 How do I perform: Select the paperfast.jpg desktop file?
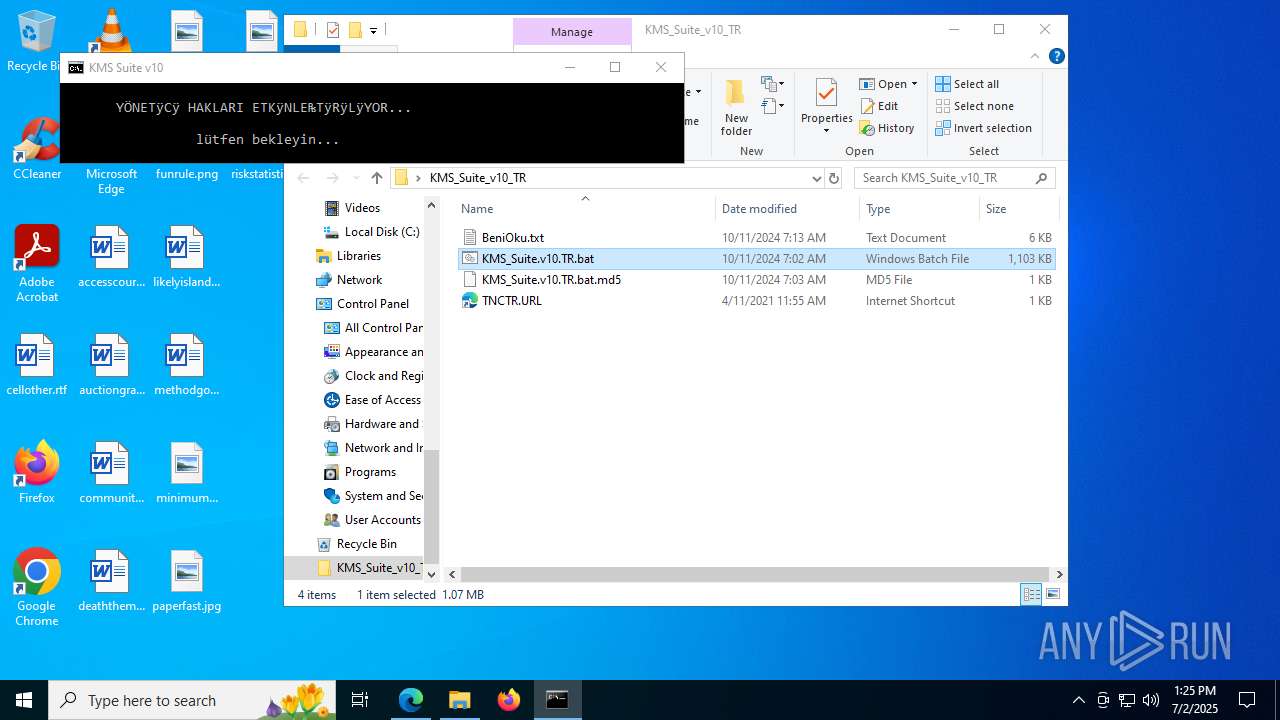187,581
